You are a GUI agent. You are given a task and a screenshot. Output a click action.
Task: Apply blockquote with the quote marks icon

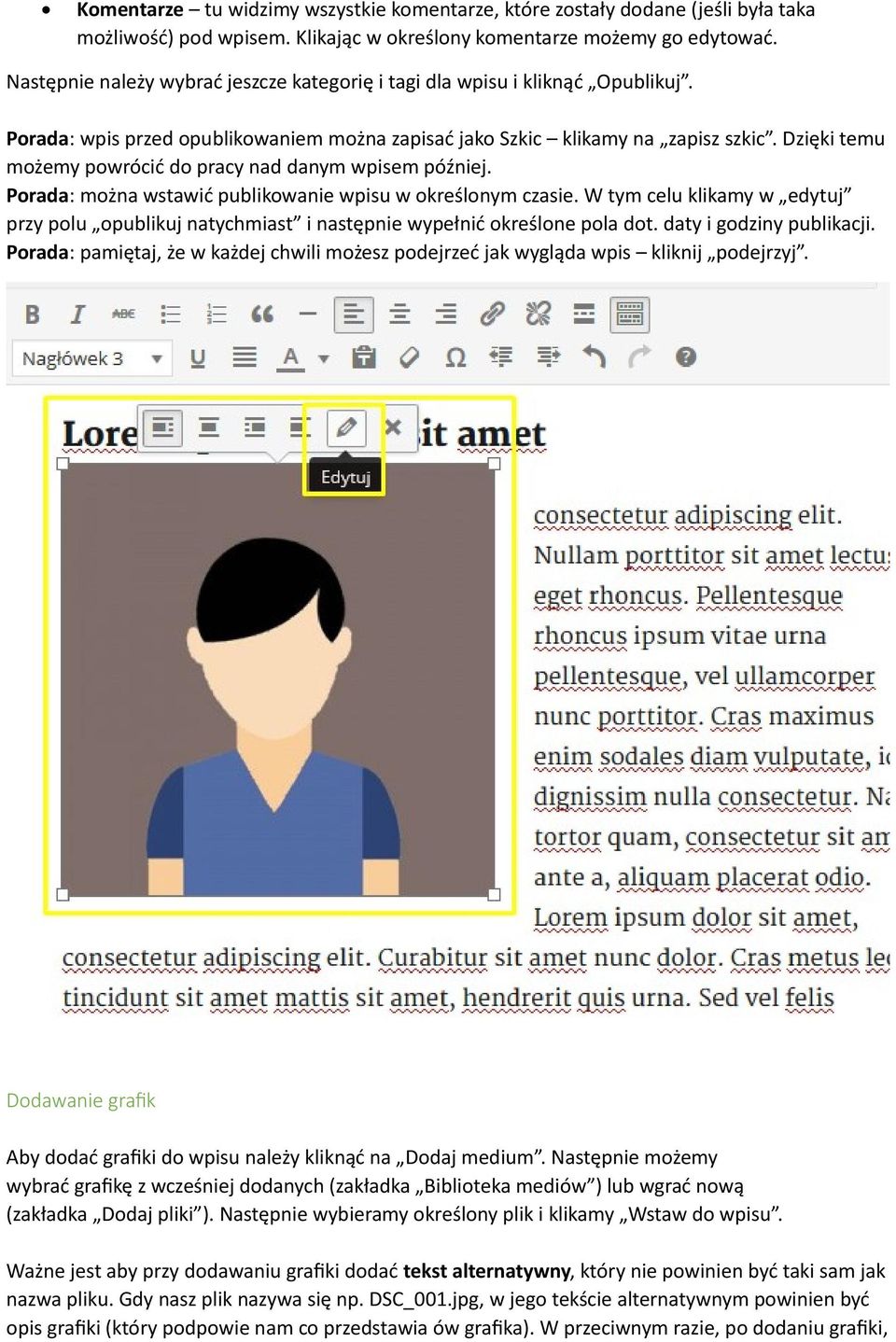[262, 315]
